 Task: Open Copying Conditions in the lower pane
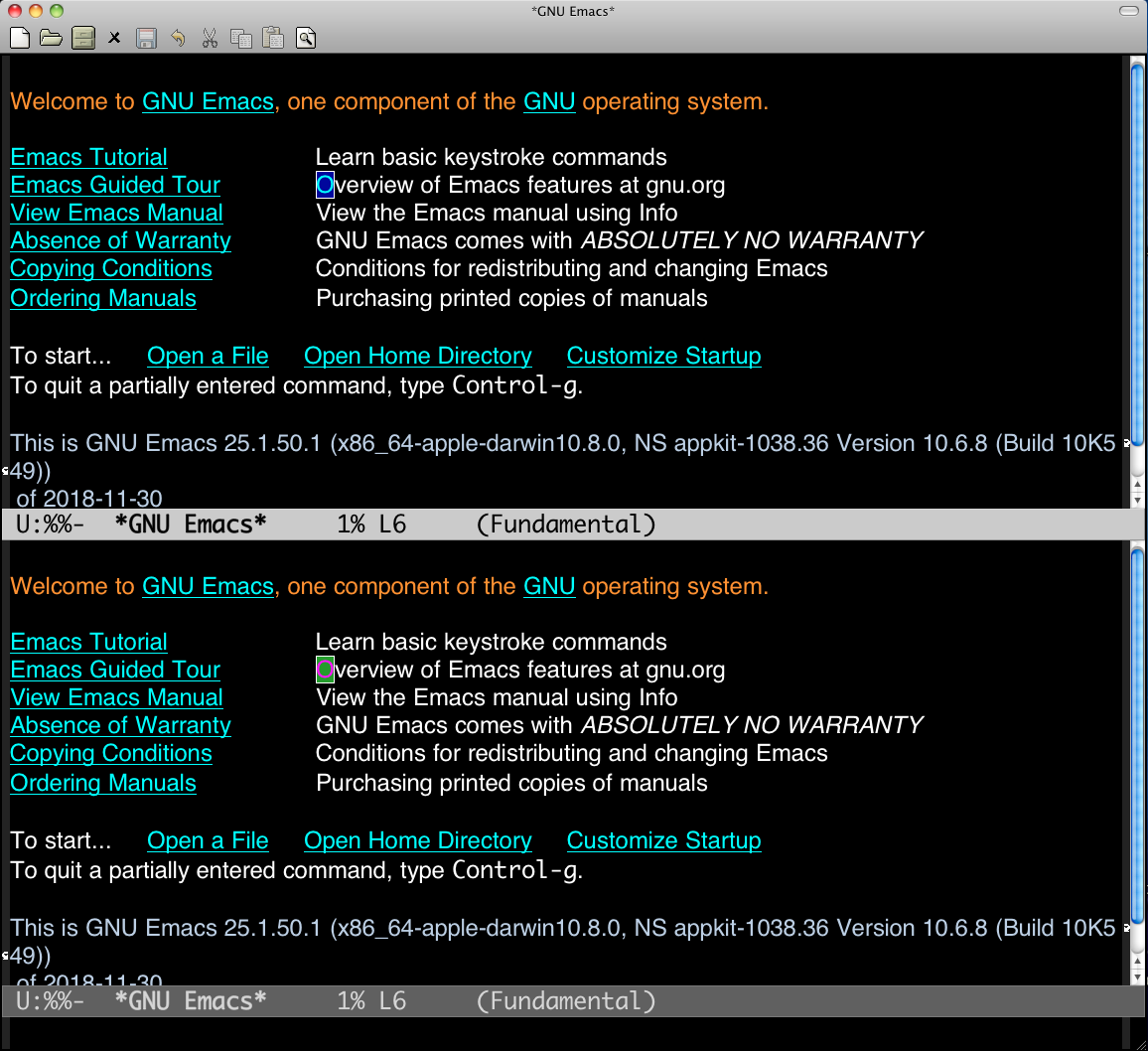click(111, 753)
